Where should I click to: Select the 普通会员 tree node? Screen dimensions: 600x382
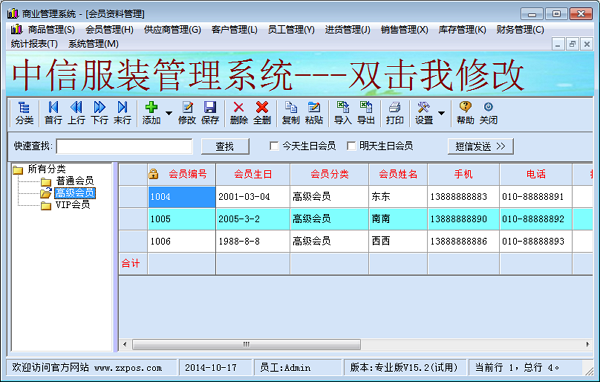click(x=75, y=181)
